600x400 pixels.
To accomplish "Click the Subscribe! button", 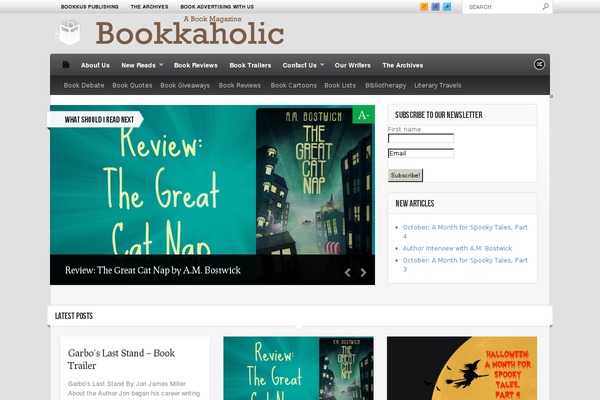I will click(x=405, y=175).
